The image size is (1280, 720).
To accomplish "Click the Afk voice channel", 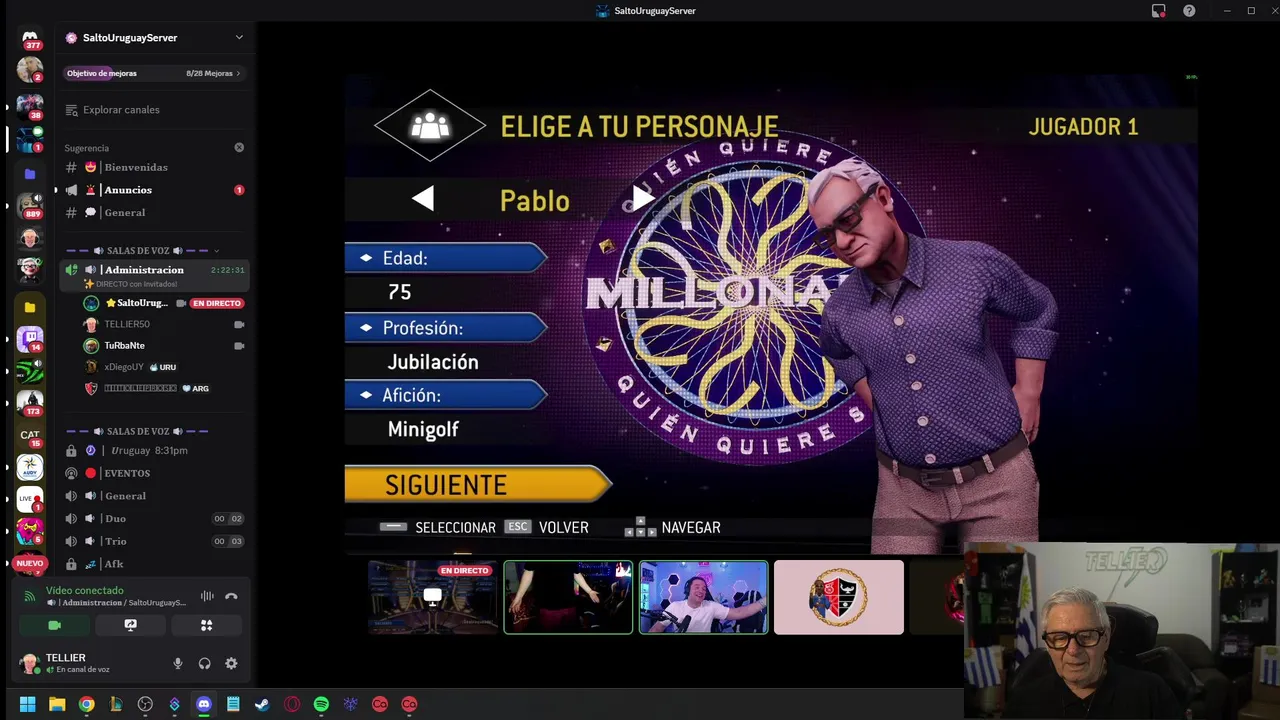I will (x=153, y=564).
